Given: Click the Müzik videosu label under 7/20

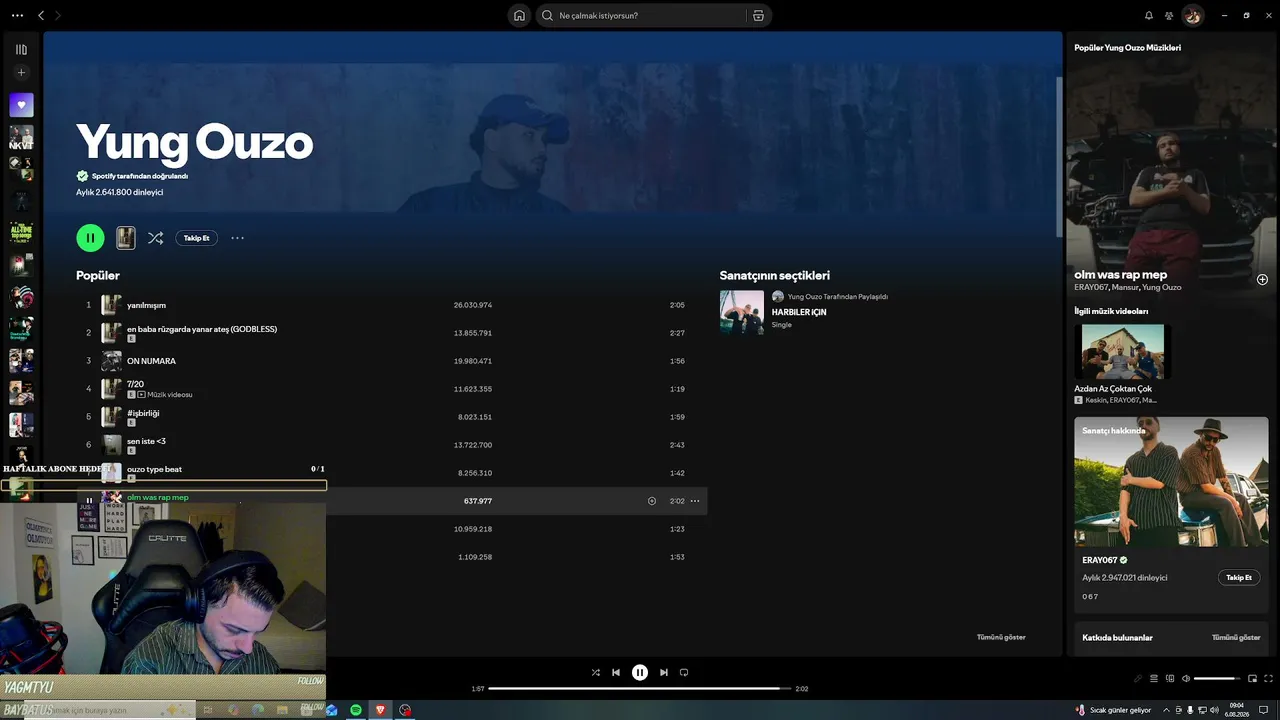Looking at the screenshot, I should [169, 395].
